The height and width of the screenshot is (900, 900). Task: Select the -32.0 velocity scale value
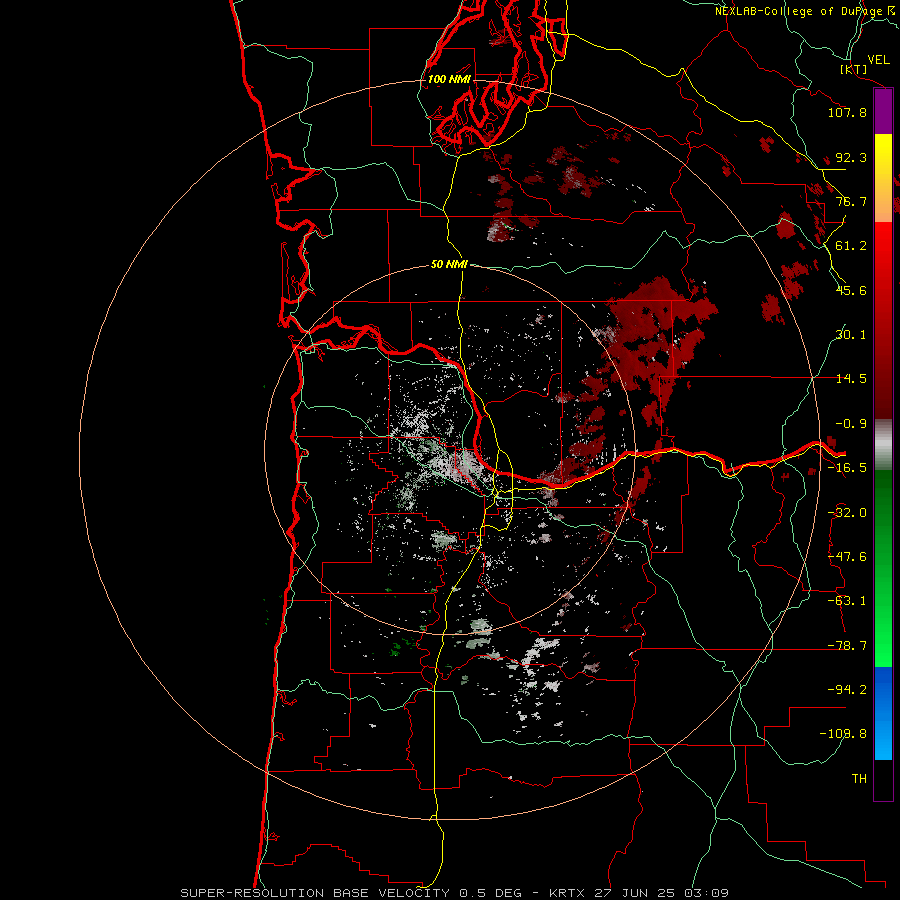tap(847, 513)
